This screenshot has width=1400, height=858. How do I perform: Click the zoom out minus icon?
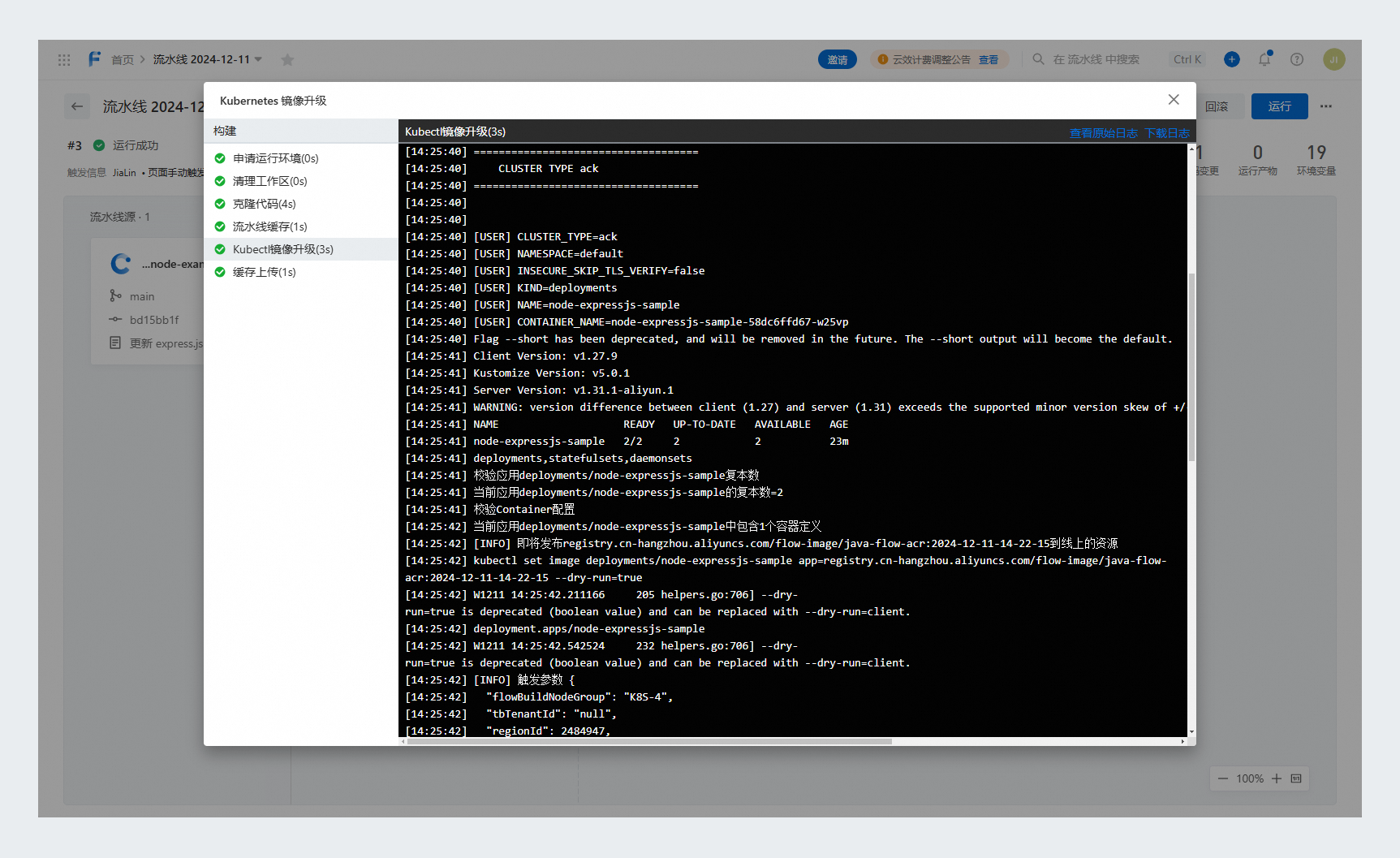[1222, 778]
